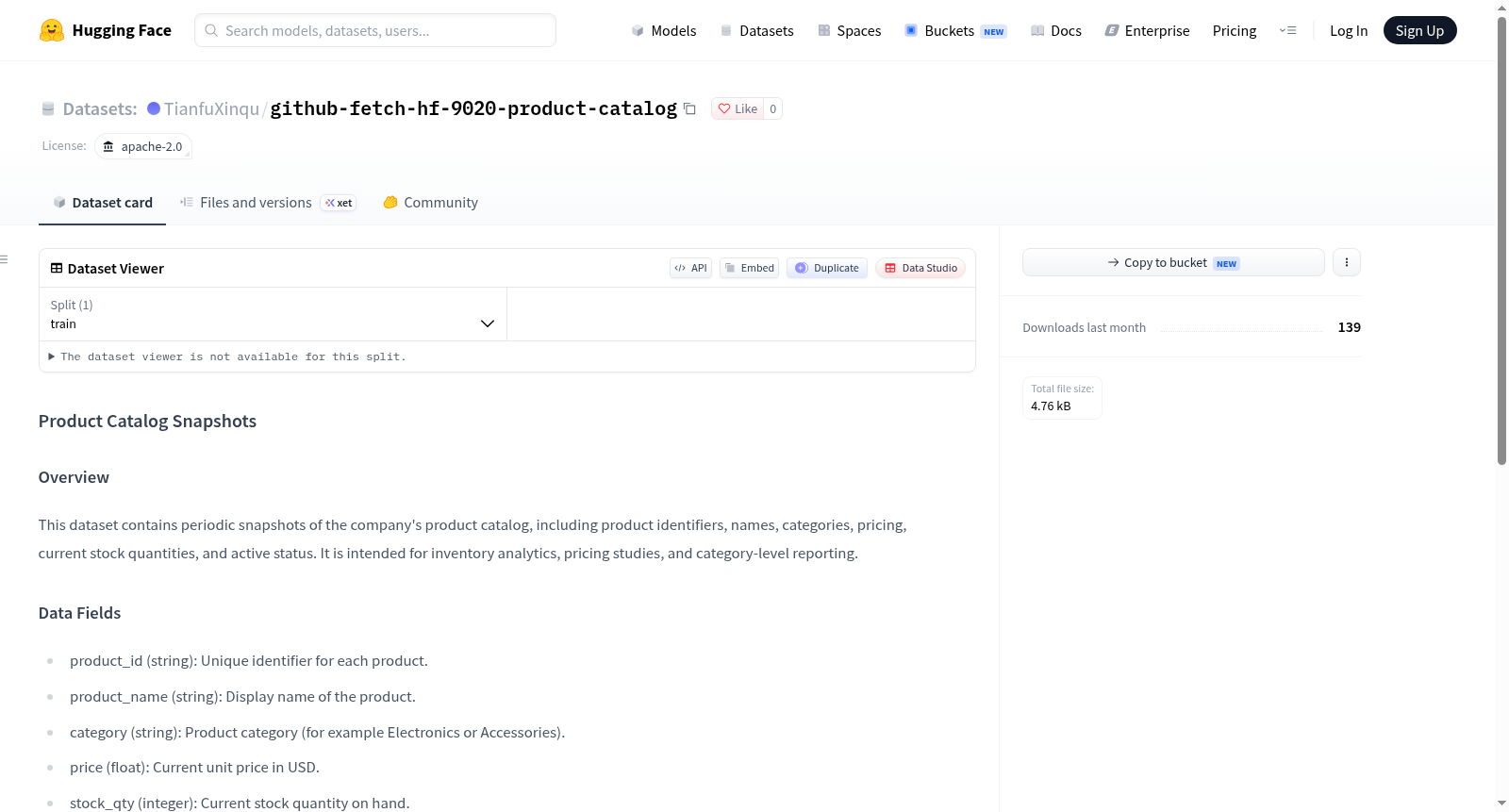Open Enterprise in the top navigation
This screenshot has height=812, width=1509.
(1147, 30)
